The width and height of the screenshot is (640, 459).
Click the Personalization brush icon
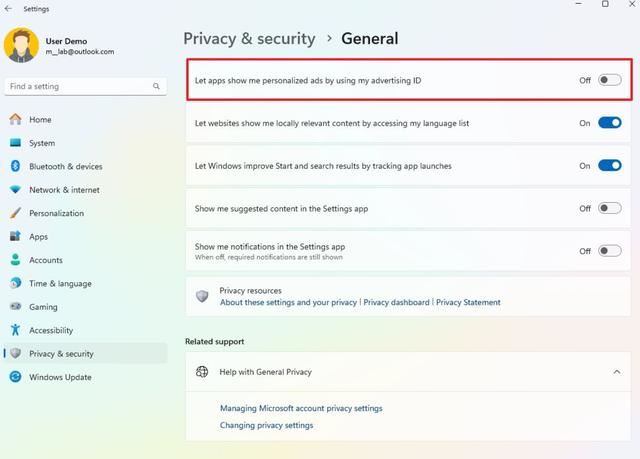tap(15, 213)
